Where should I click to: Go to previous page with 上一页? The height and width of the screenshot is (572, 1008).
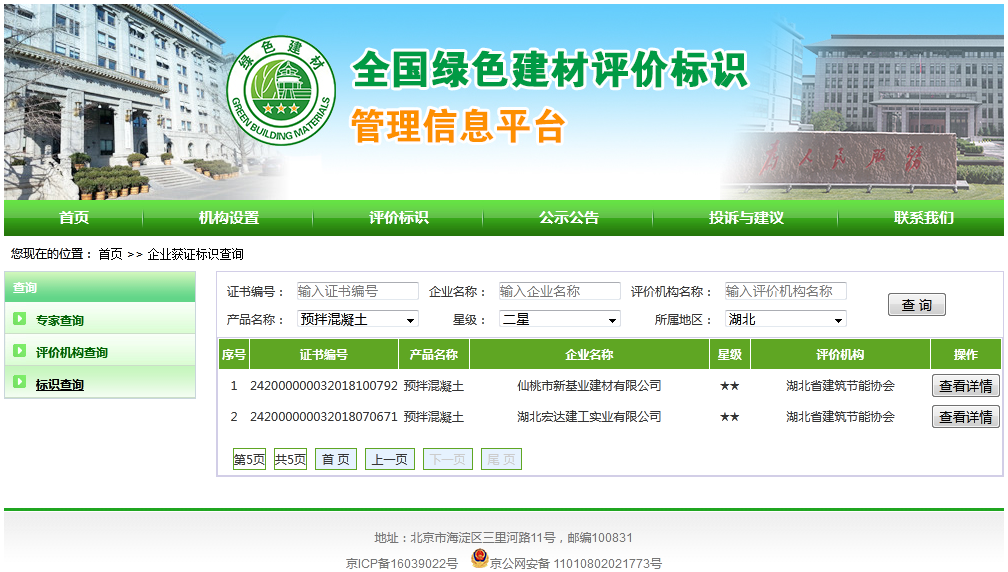[x=389, y=459]
